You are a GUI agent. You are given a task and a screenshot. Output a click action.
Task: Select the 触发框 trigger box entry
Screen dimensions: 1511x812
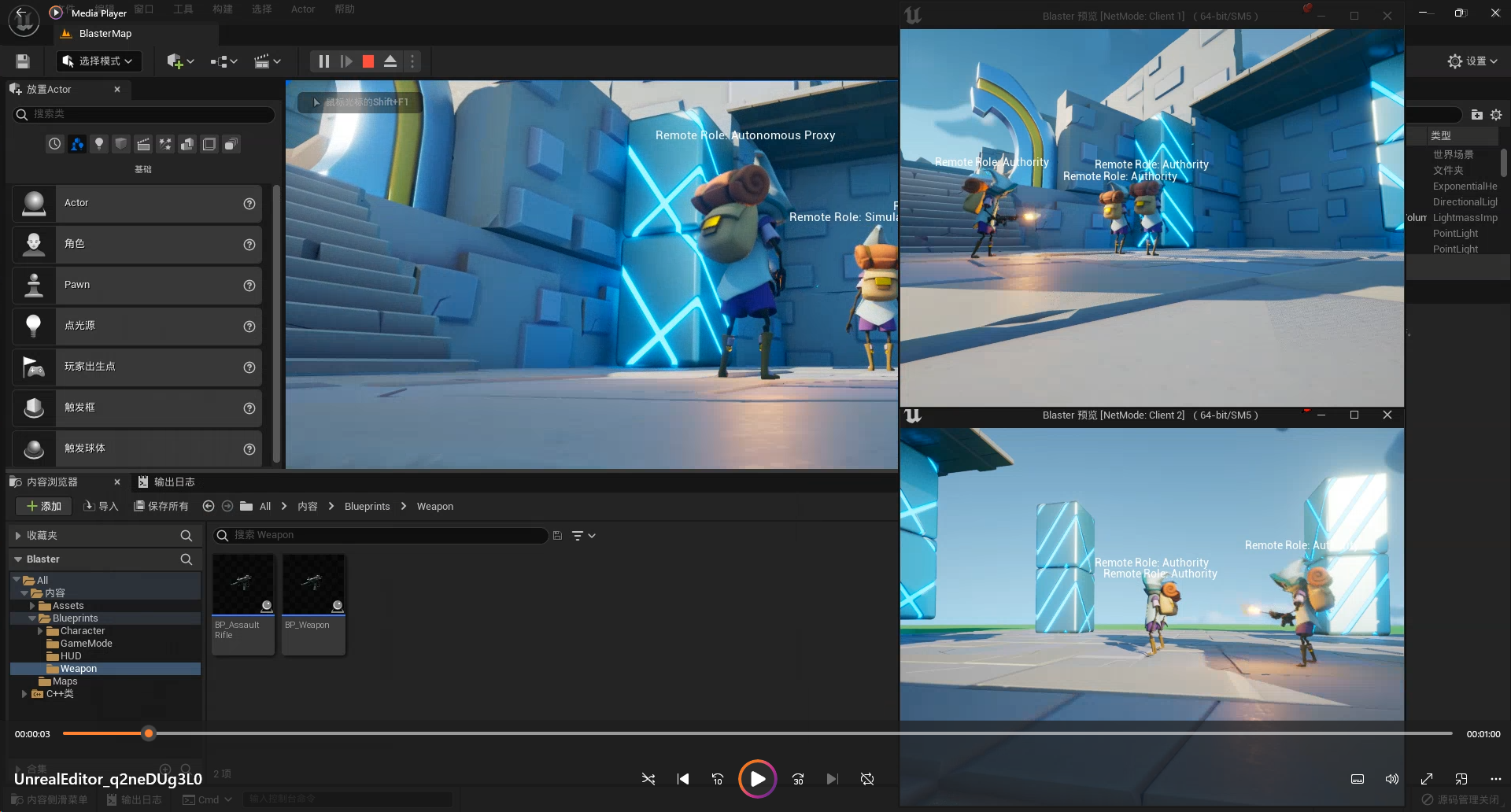coord(137,408)
